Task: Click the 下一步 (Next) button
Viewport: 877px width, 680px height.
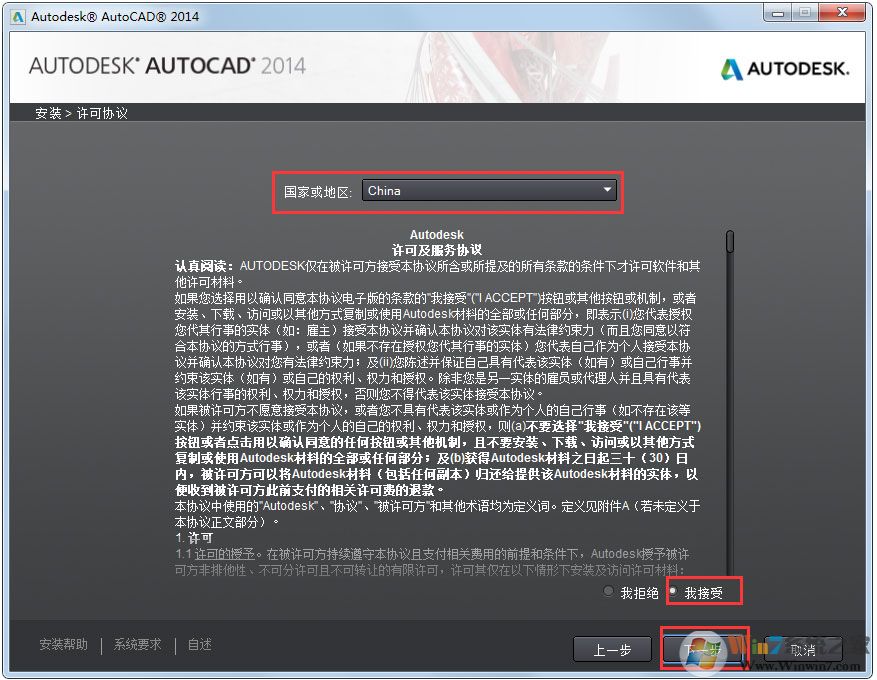Action: [703, 649]
